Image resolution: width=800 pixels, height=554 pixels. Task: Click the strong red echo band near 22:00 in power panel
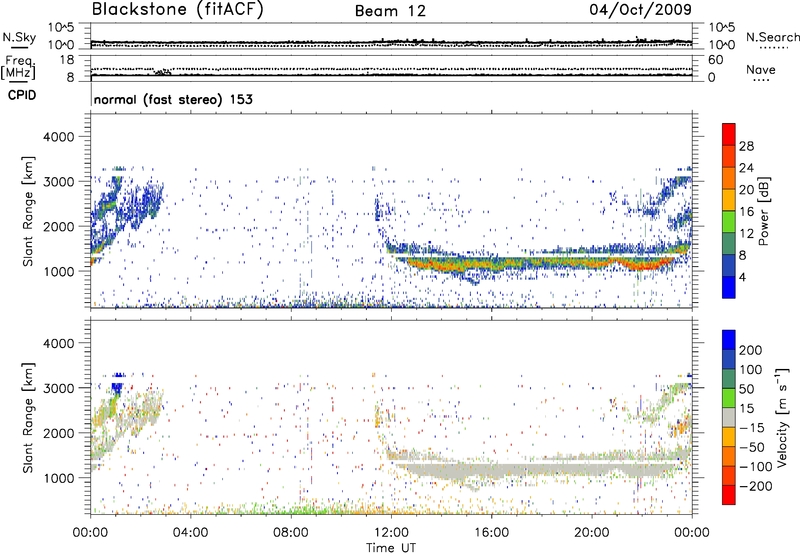[x=644, y=265]
